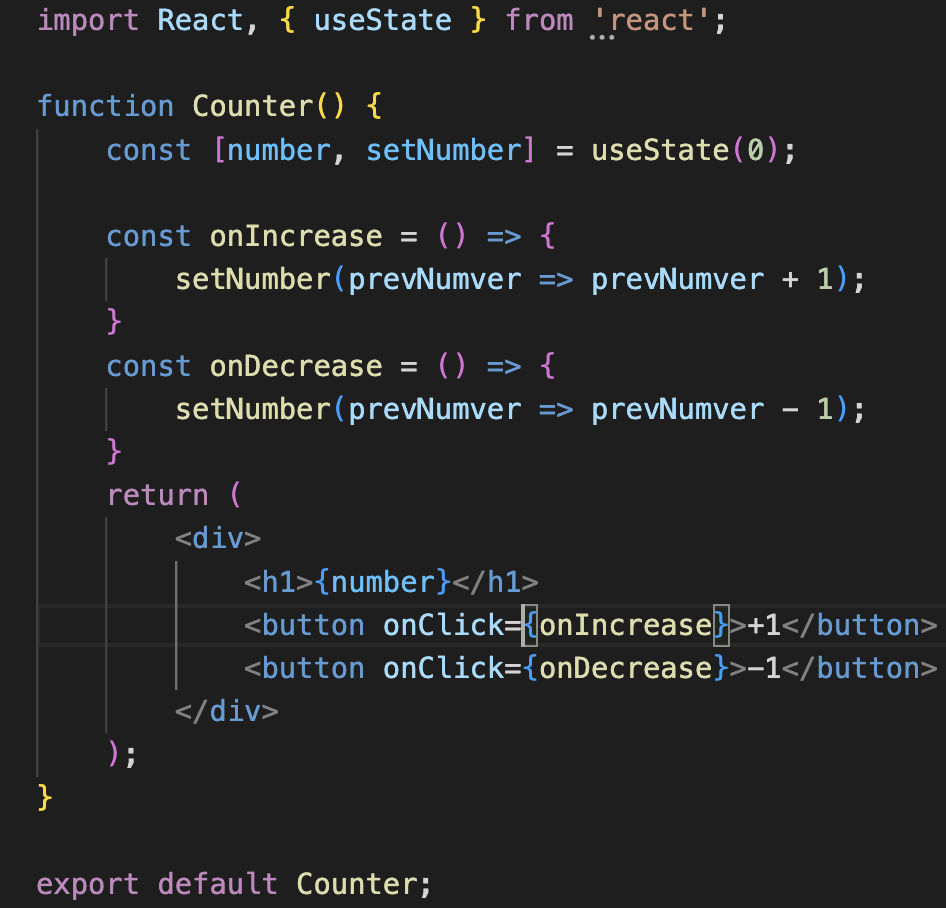Click opening 'button' tag on the onDecrease line
The image size is (946, 908).
[x=313, y=668]
